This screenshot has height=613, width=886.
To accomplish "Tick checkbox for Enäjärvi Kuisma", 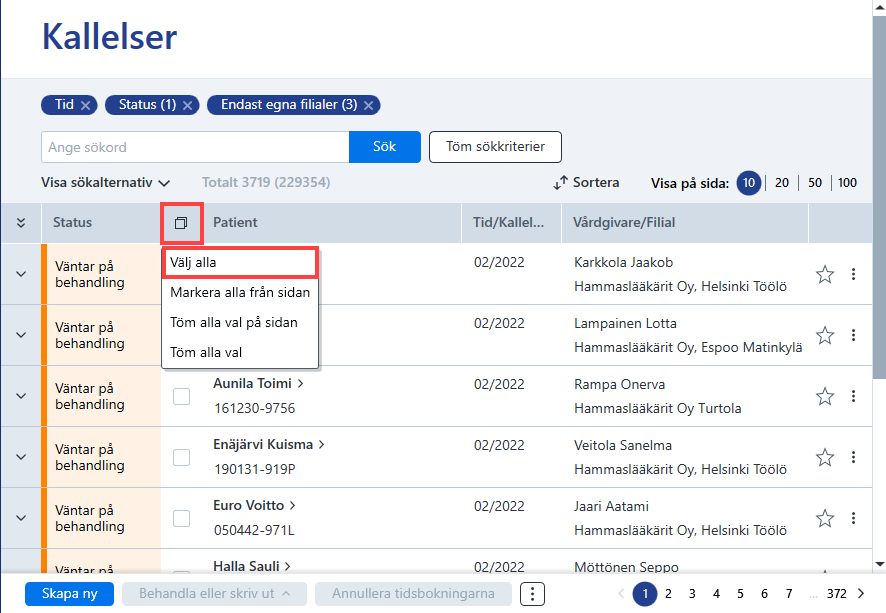I will pos(181,457).
